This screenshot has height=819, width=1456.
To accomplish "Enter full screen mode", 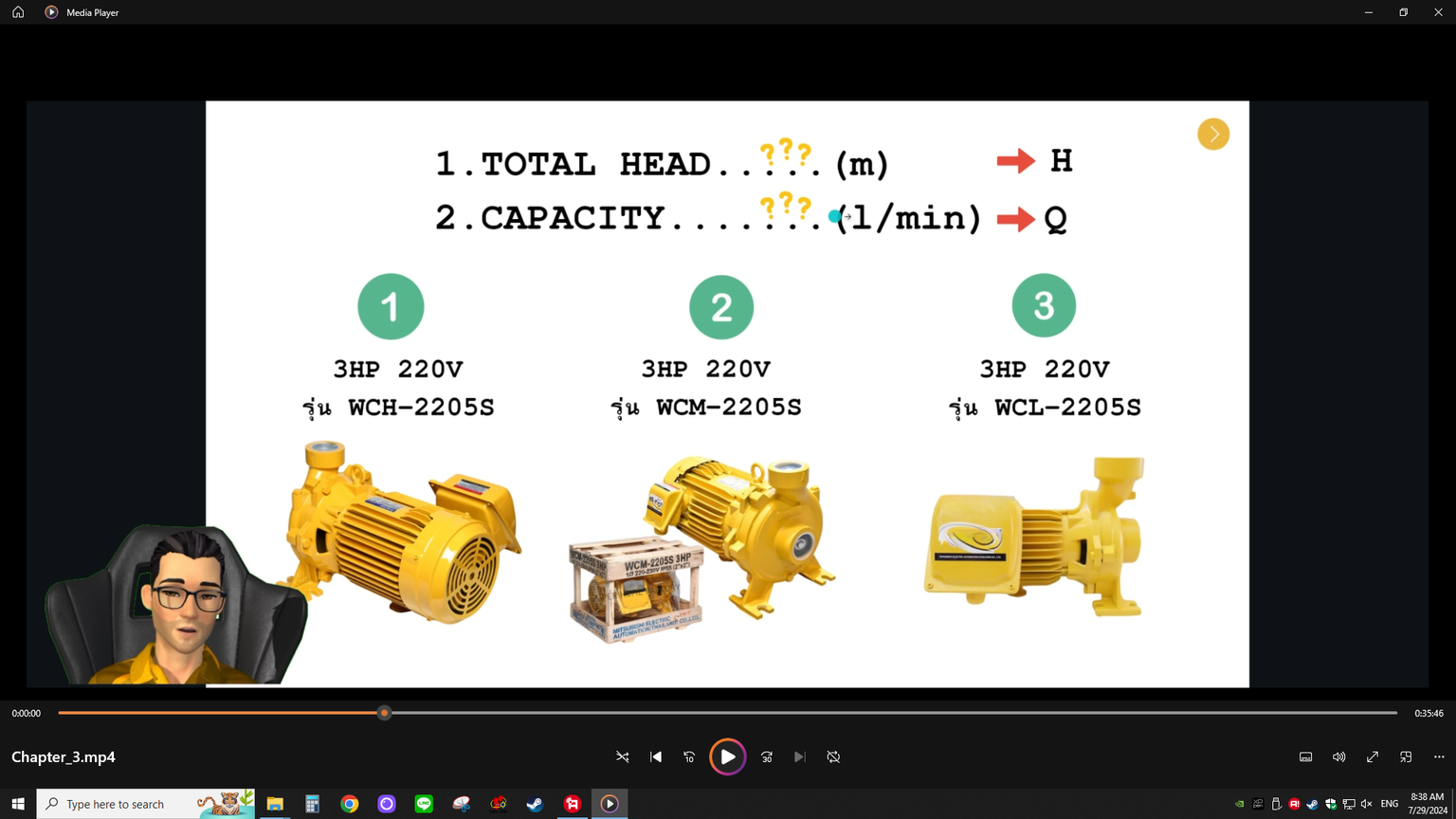I will [1372, 757].
